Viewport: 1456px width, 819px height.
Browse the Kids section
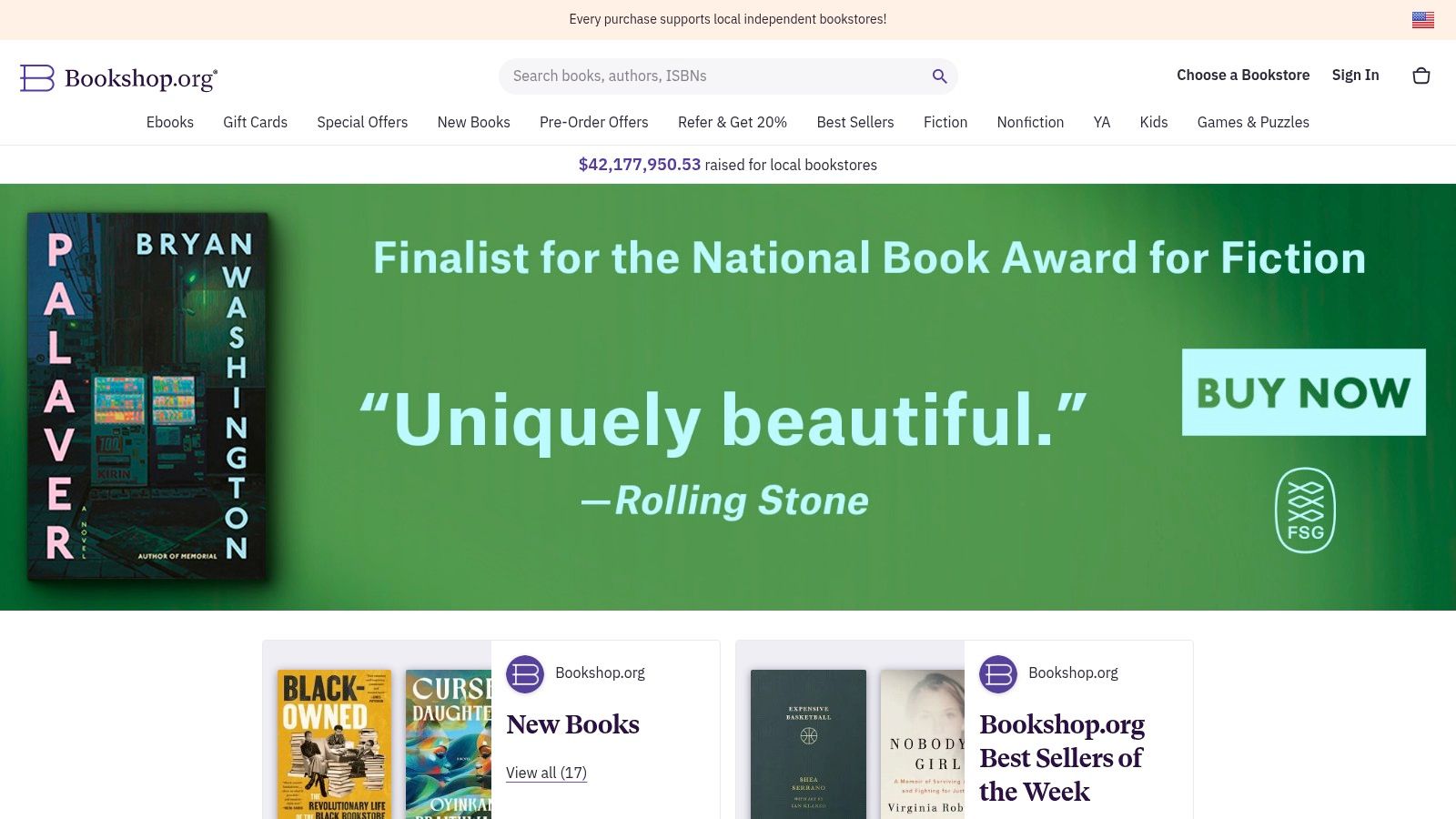pos(1153,122)
